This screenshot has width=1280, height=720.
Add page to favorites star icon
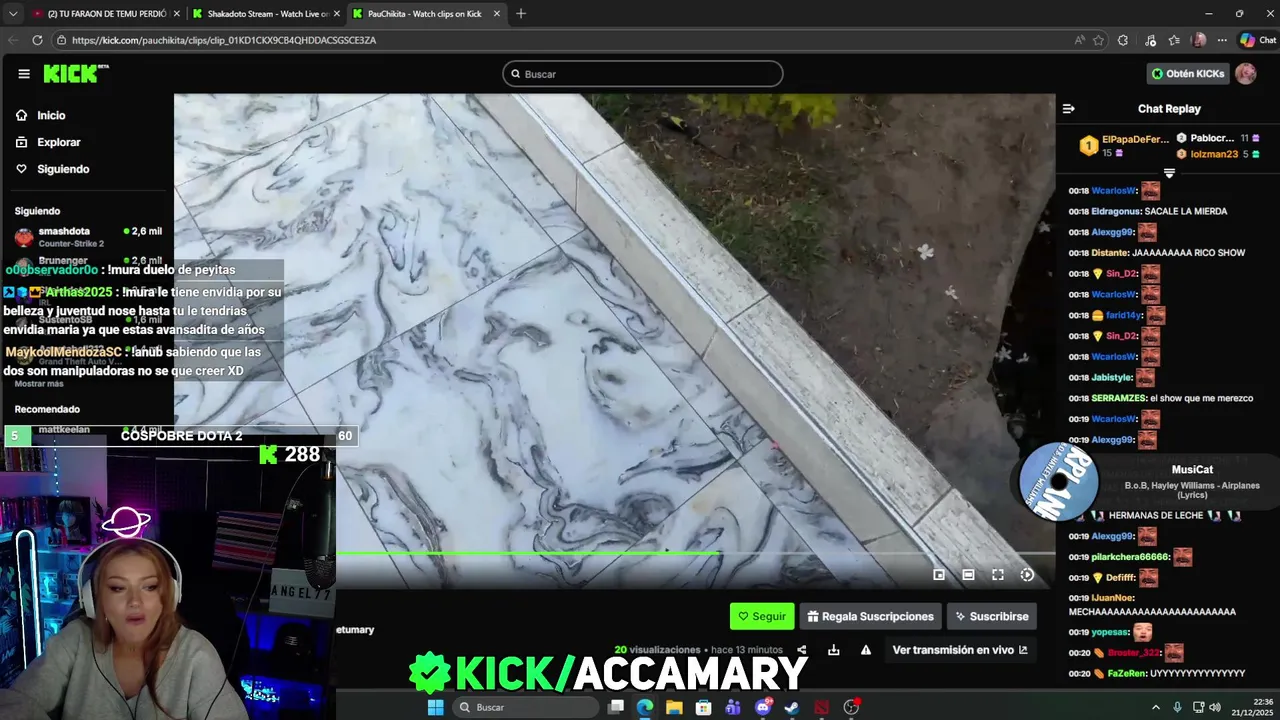tap(1098, 40)
